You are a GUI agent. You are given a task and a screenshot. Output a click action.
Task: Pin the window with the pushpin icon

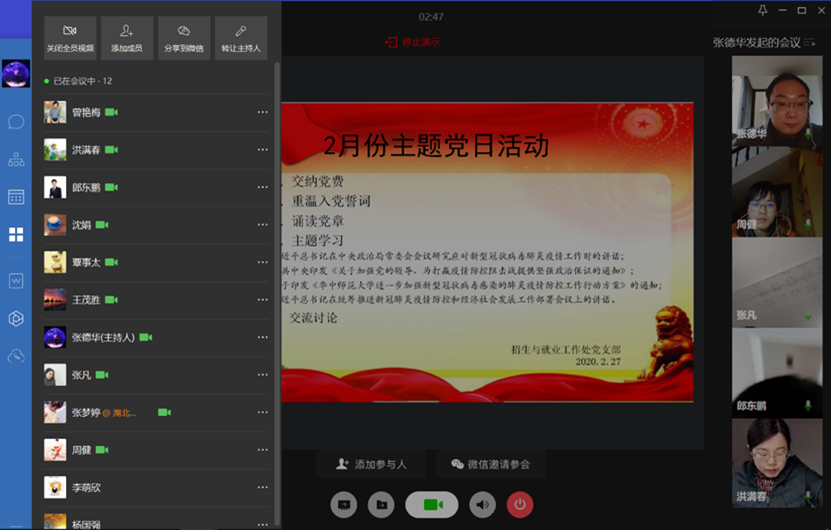coord(763,11)
